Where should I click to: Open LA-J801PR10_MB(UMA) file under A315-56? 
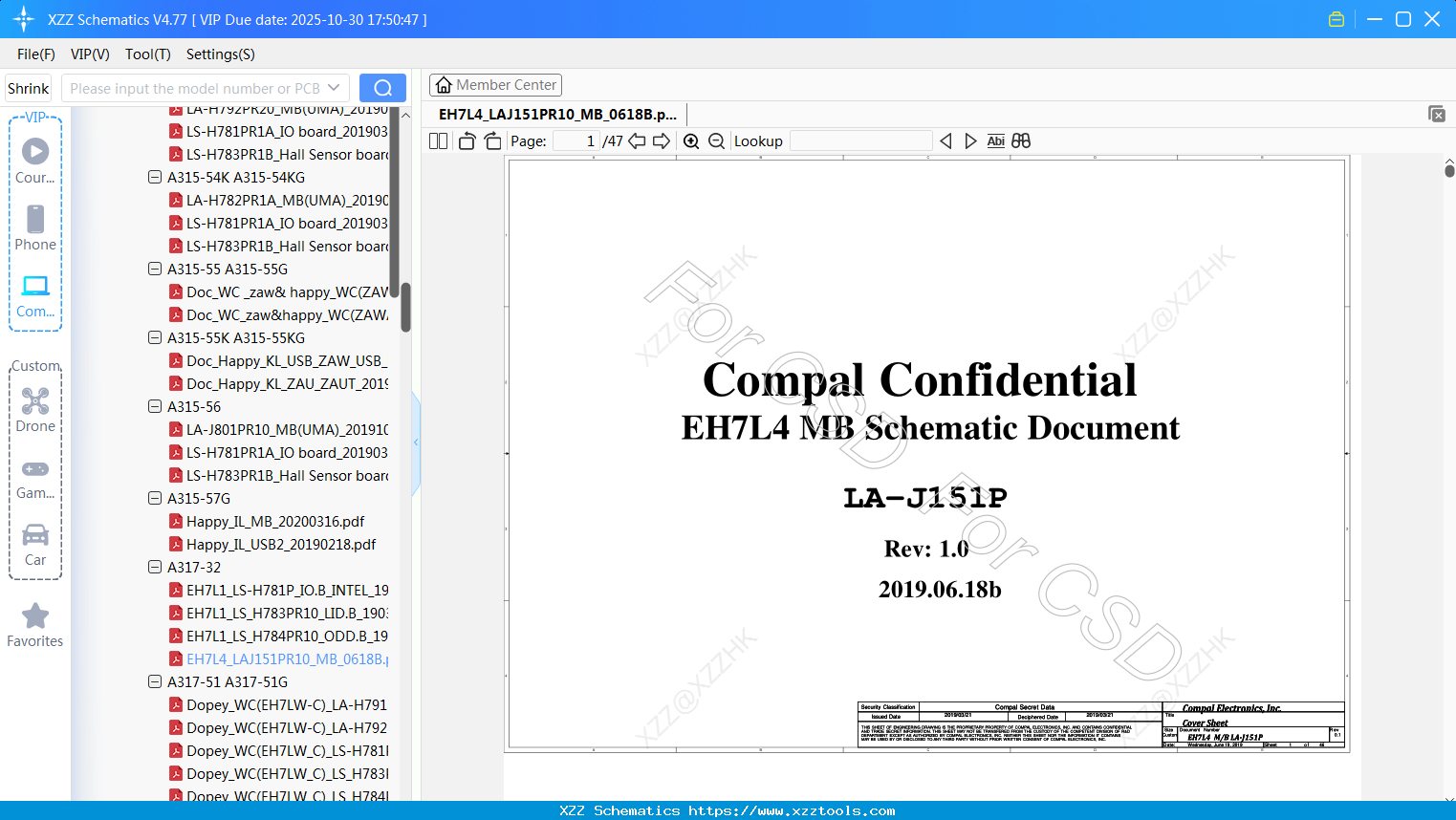coord(278,430)
